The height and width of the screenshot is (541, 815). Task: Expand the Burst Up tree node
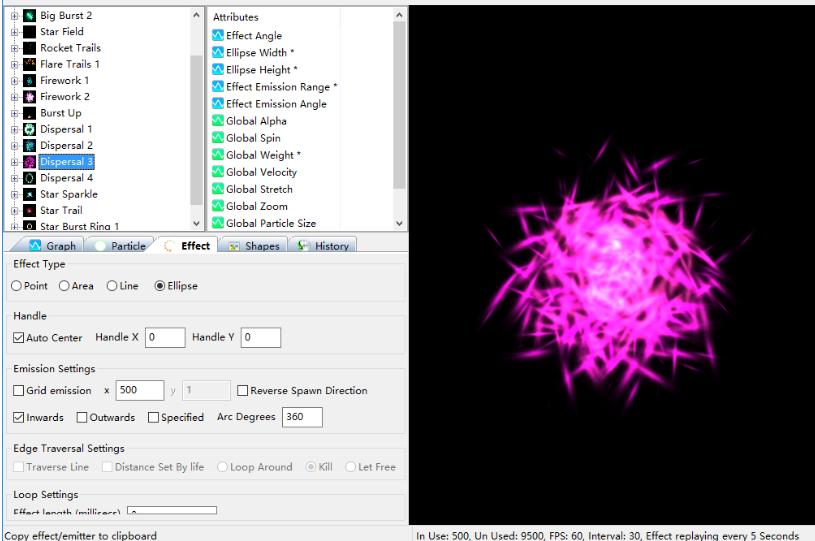(15, 113)
